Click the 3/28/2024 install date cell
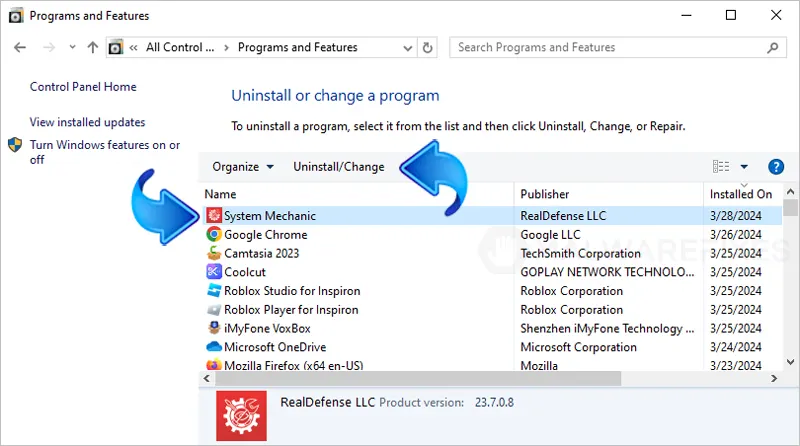This screenshot has height=446, width=800. (736, 216)
